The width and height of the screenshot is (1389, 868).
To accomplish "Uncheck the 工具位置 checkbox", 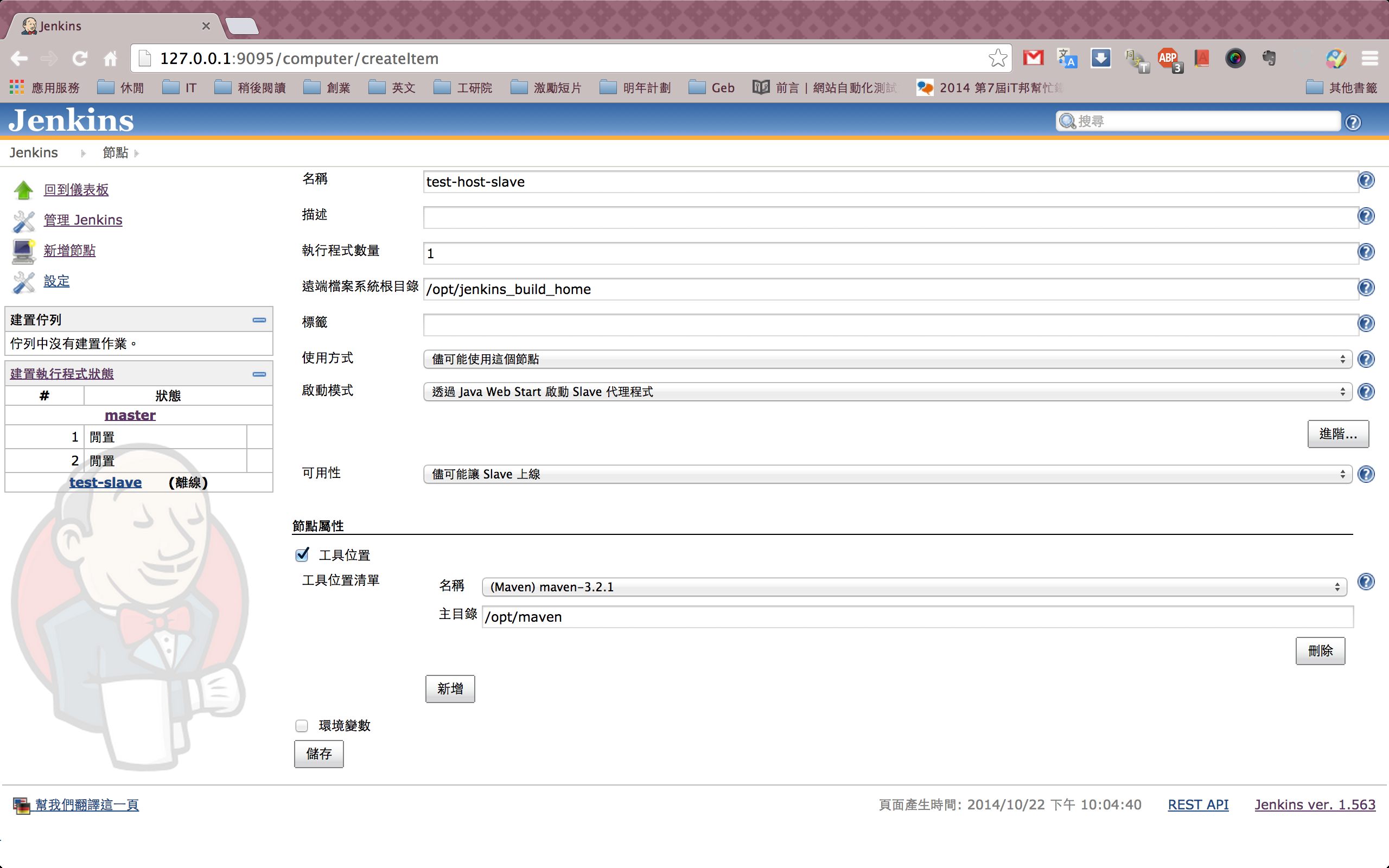I will point(302,554).
